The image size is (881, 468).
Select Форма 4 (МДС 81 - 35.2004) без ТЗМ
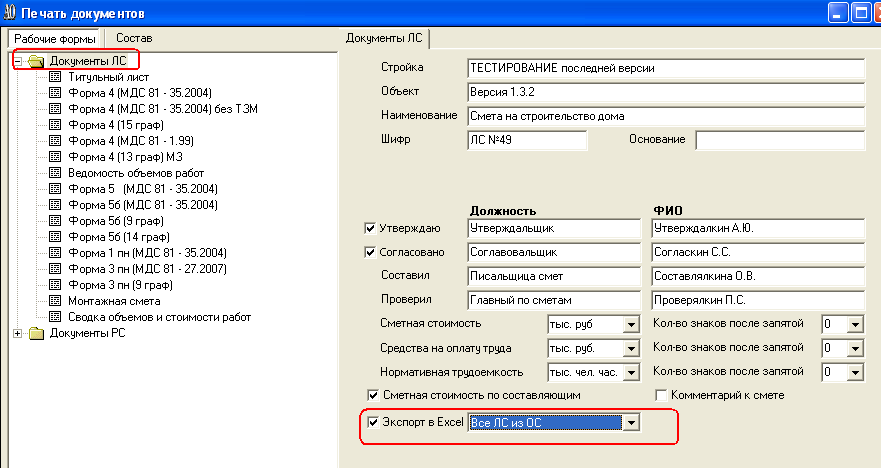click(x=163, y=109)
